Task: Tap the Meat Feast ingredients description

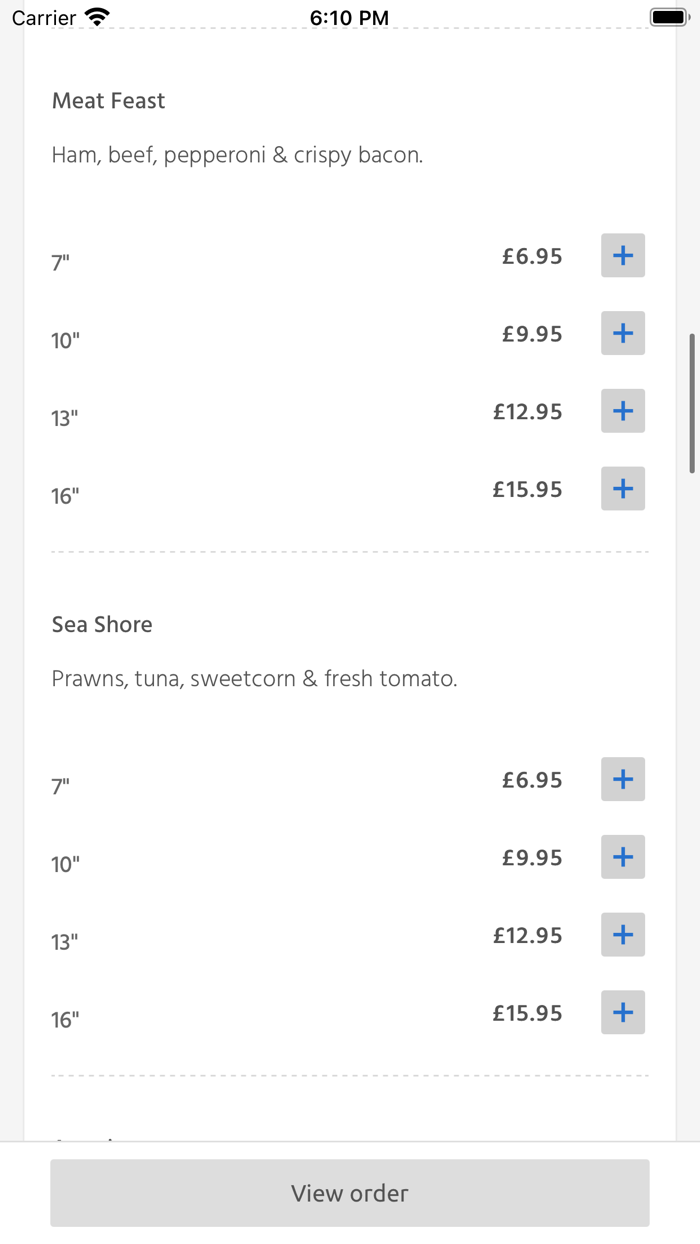Action: pyautogui.click(x=237, y=155)
